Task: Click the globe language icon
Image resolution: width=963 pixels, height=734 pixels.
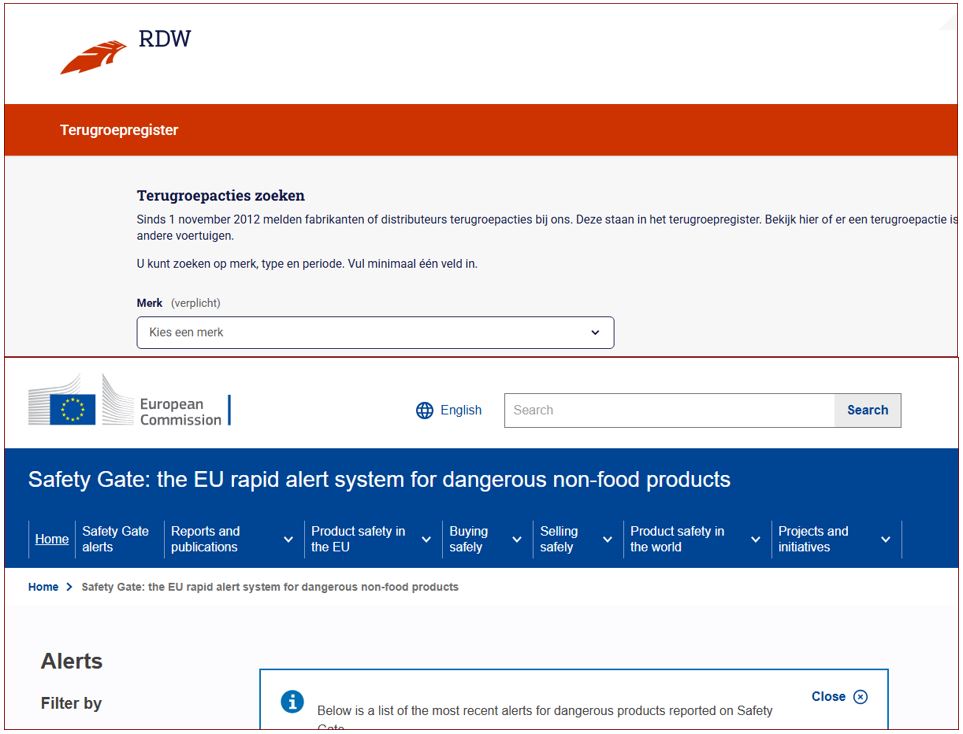Action: click(424, 410)
